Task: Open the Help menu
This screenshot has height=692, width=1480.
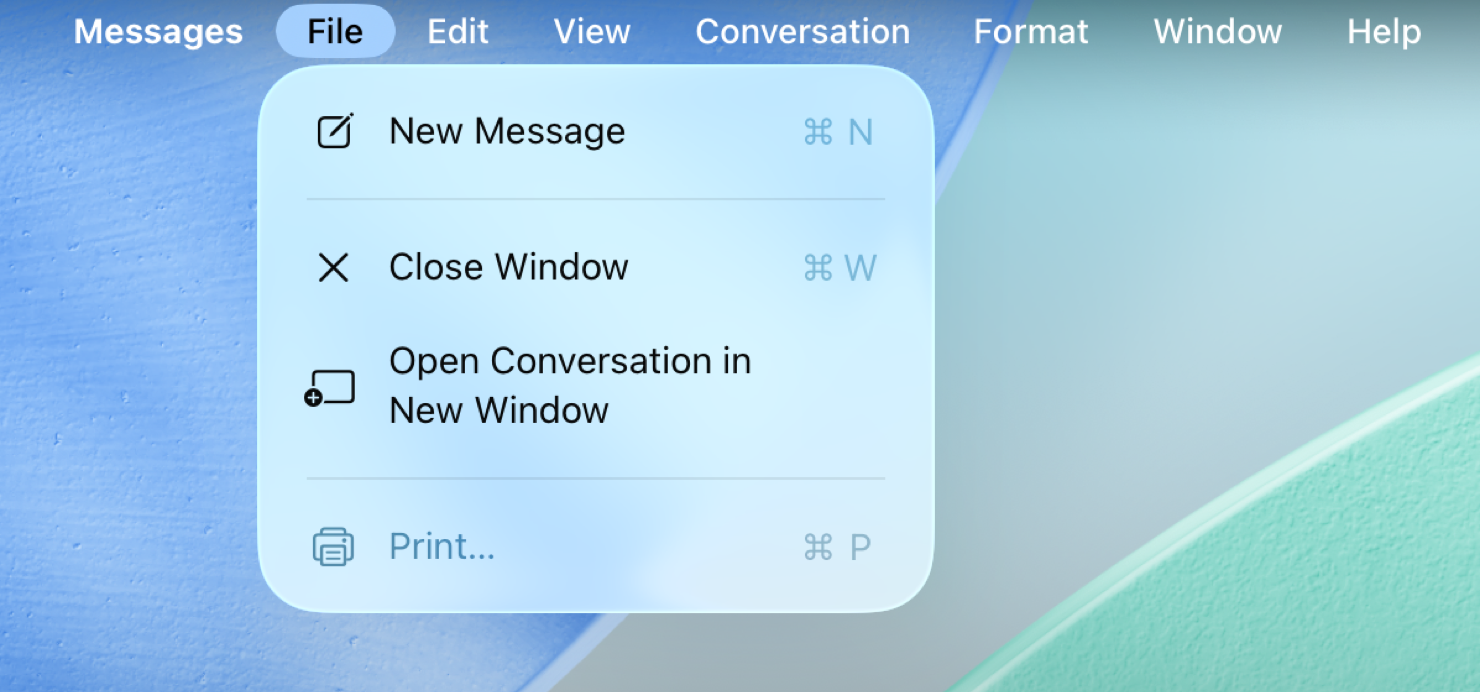Action: click(x=1384, y=31)
